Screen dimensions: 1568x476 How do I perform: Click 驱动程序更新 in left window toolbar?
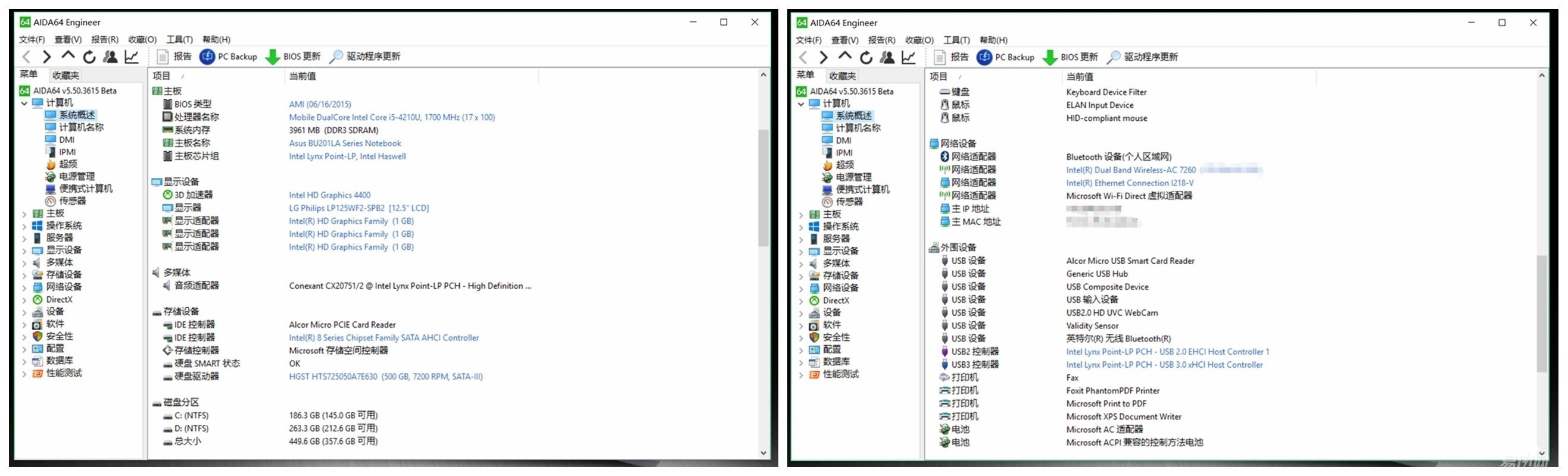tap(364, 57)
